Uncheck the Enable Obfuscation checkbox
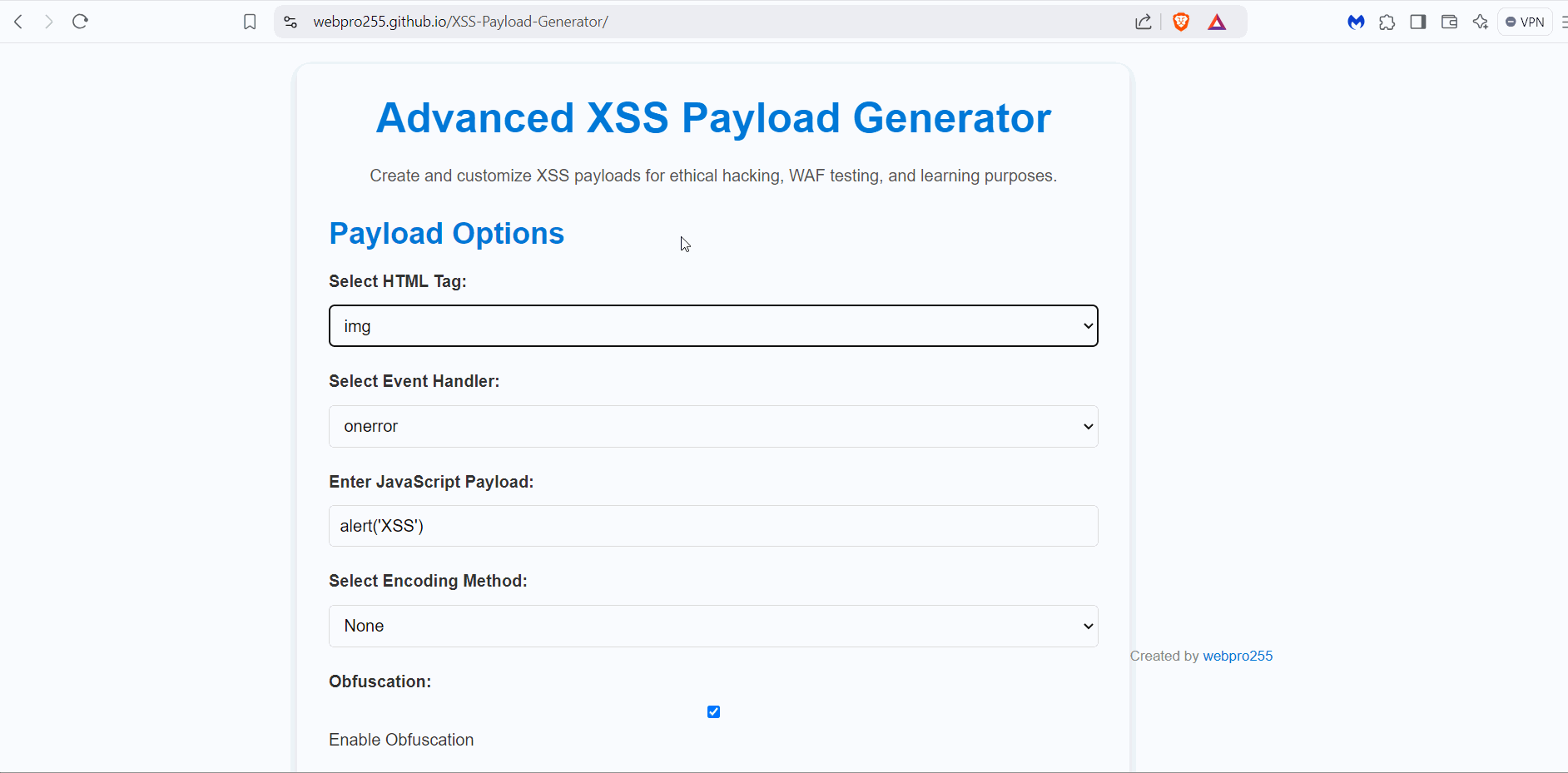Image resolution: width=1568 pixels, height=773 pixels. point(713,712)
